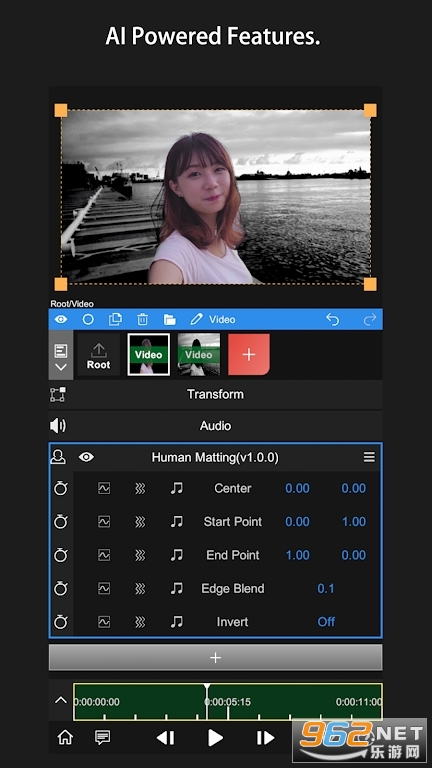The width and height of the screenshot is (432, 768).
Task: Click the wiggle icon for Invert
Action: [x=140, y=622]
